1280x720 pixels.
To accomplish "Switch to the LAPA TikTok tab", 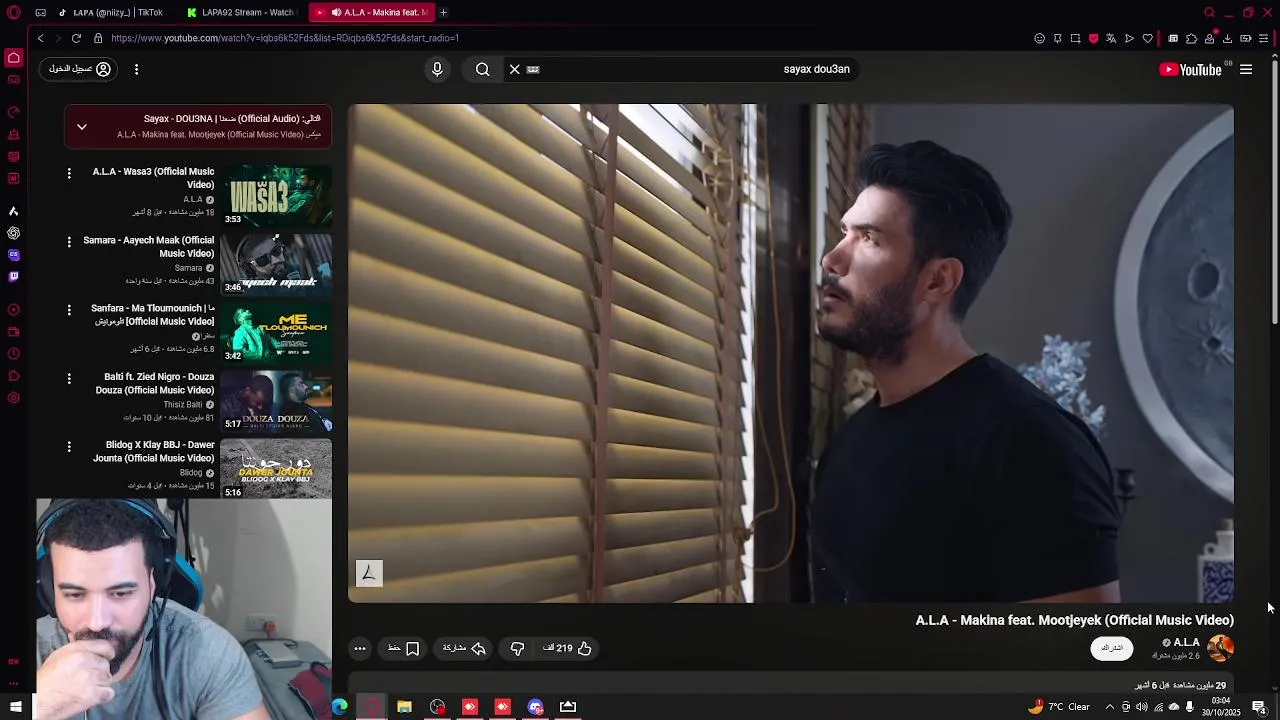I will coord(110,13).
